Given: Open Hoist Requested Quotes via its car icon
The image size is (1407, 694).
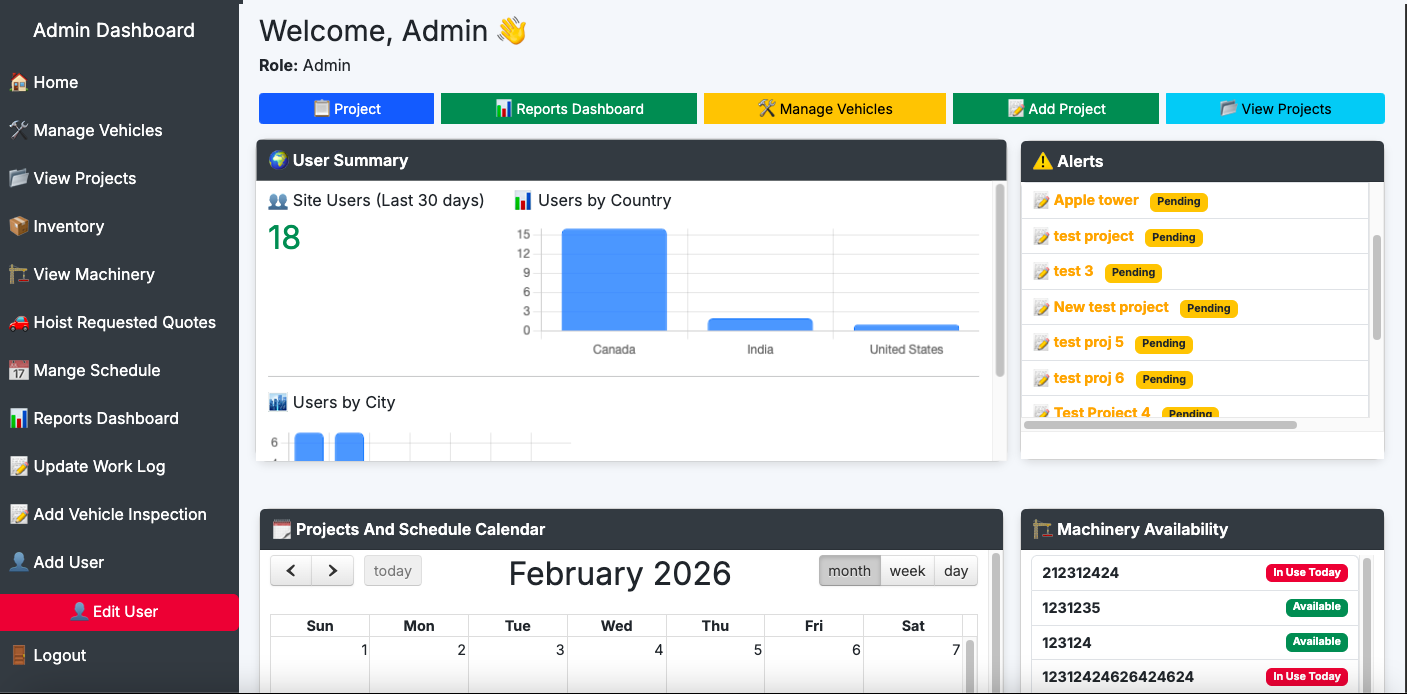Looking at the screenshot, I should [x=20, y=322].
